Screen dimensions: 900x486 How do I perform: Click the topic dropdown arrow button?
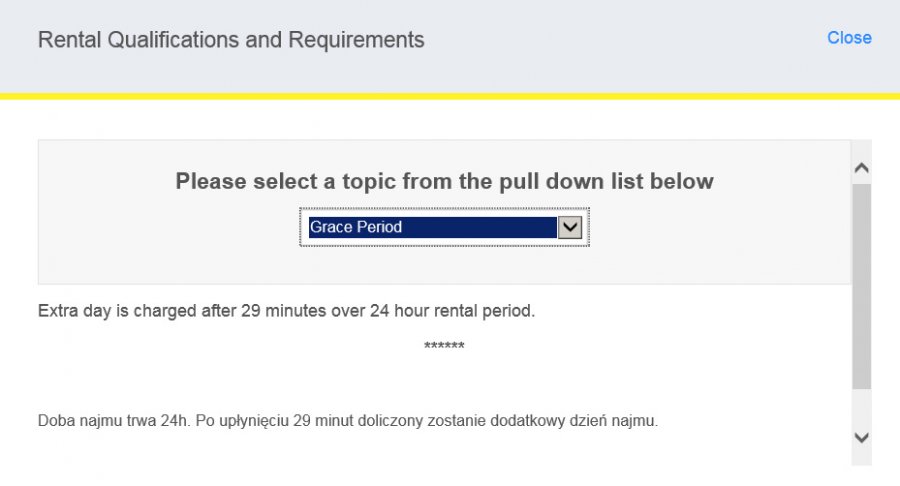pyautogui.click(x=570, y=227)
